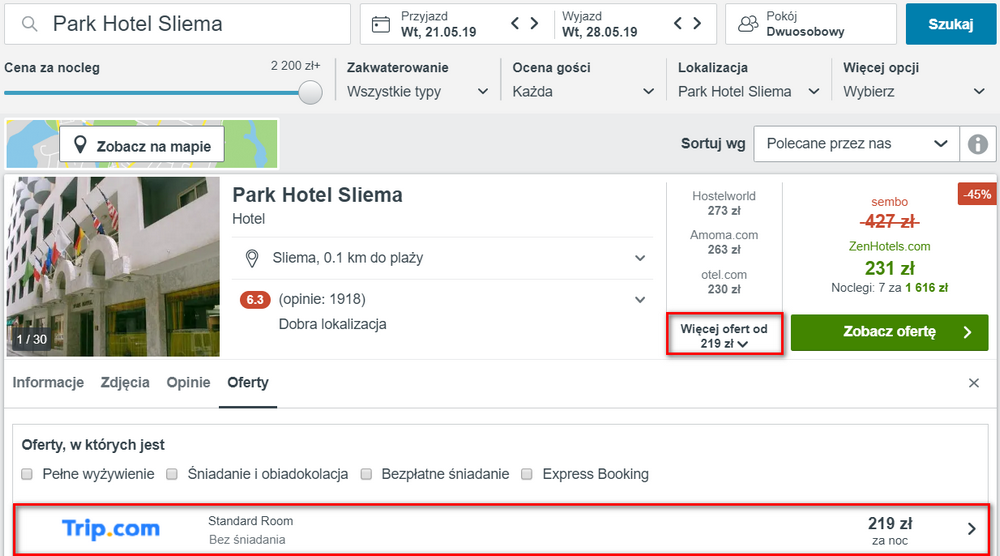Enable Pełne wyżywienie checkbox
The image size is (1000, 556).
pyautogui.click(x=27, y=474)
